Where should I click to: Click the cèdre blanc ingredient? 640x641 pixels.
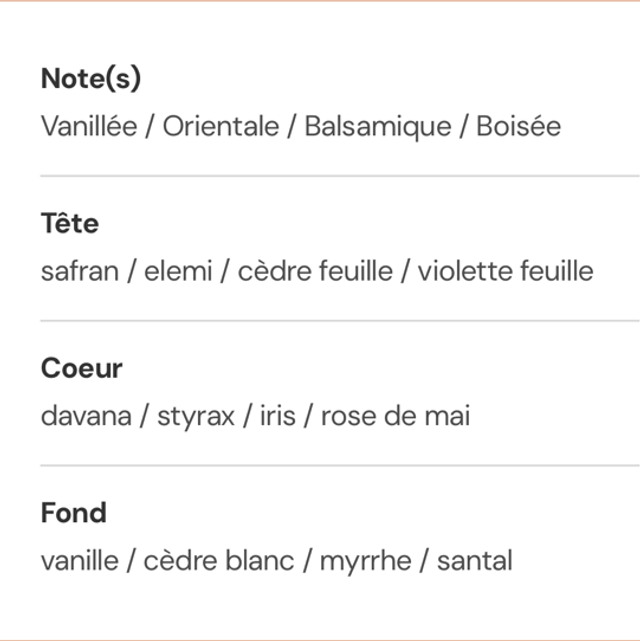coord(219,561)
